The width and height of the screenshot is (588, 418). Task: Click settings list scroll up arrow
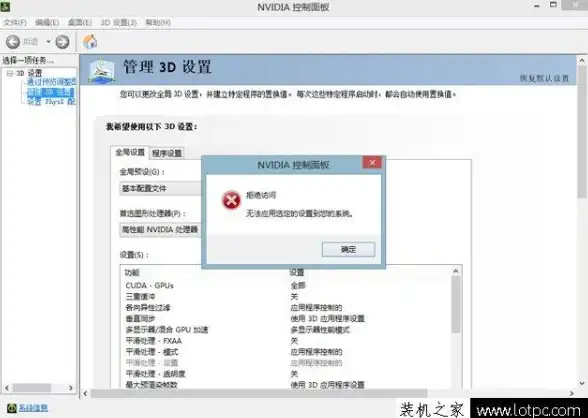pyautogui.click(x=456, y=271)
